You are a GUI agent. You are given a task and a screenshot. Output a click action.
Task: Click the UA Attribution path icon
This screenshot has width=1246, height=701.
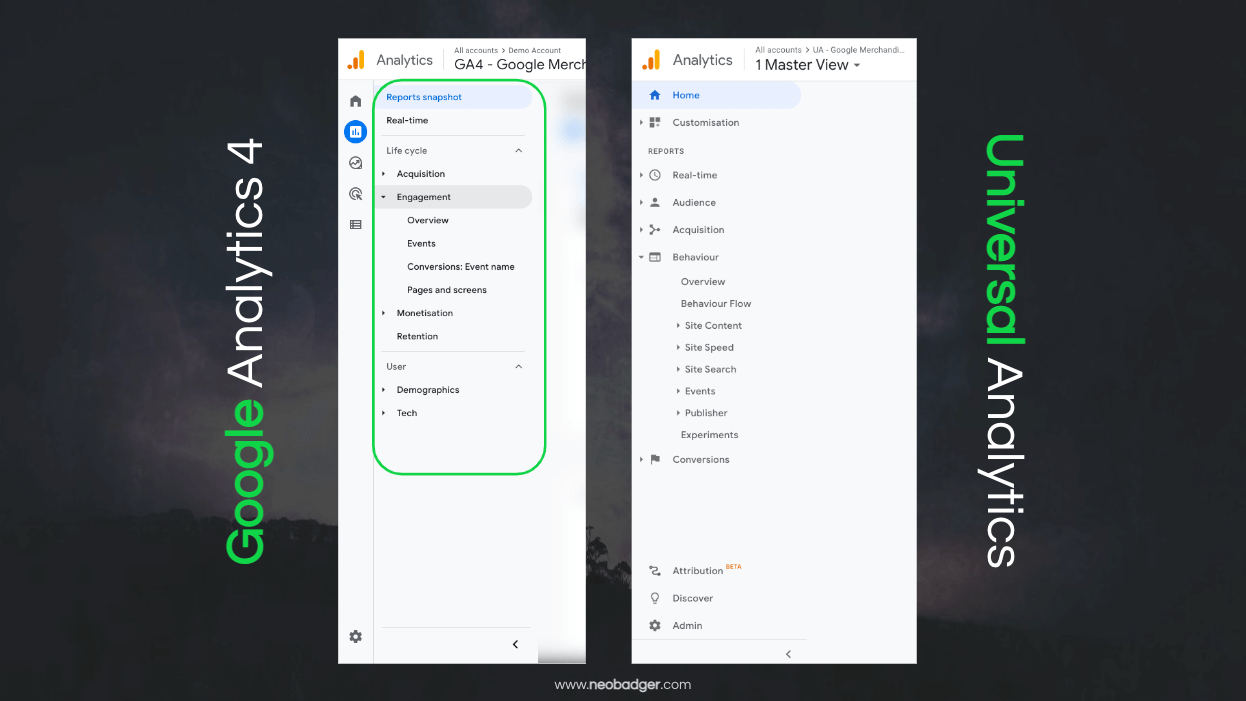click(x=655, y=571)
